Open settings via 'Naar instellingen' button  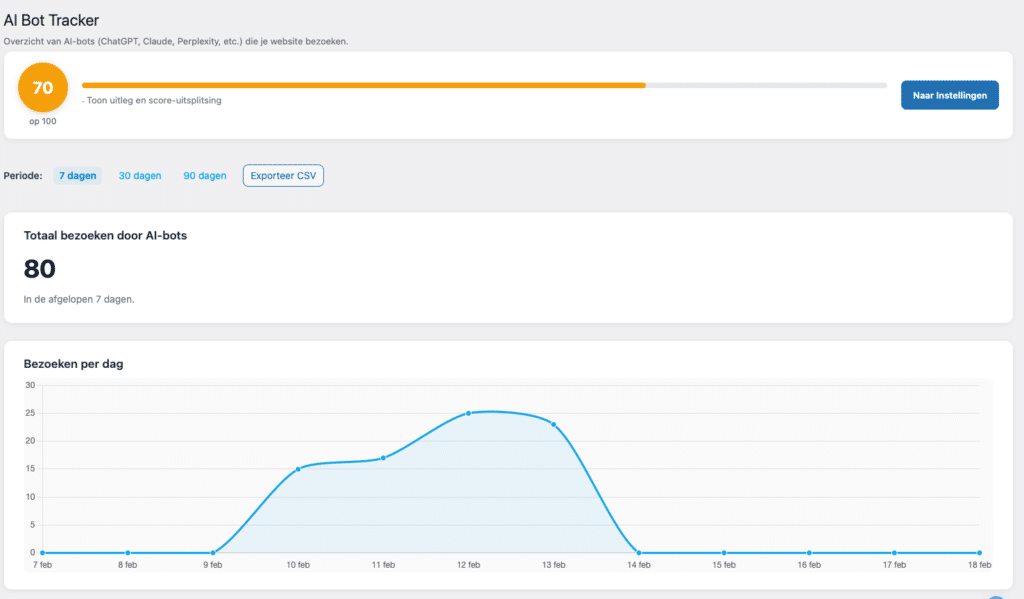[949, 95]
